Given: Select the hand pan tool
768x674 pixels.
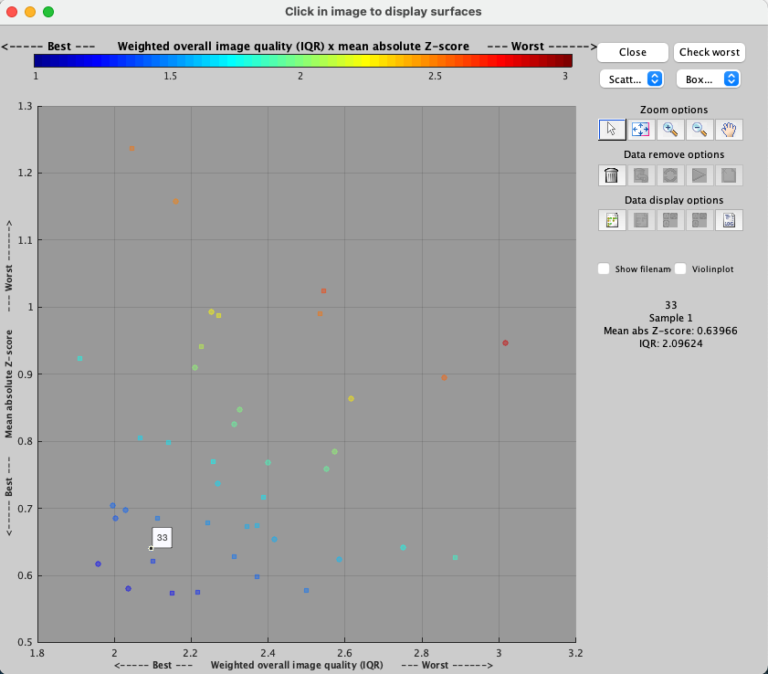Looking at the screenshot, I should click(x=729, y=129).
